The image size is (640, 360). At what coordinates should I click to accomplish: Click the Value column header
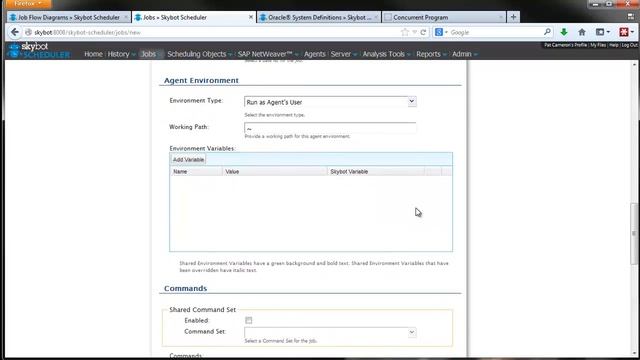pos(275,172)
